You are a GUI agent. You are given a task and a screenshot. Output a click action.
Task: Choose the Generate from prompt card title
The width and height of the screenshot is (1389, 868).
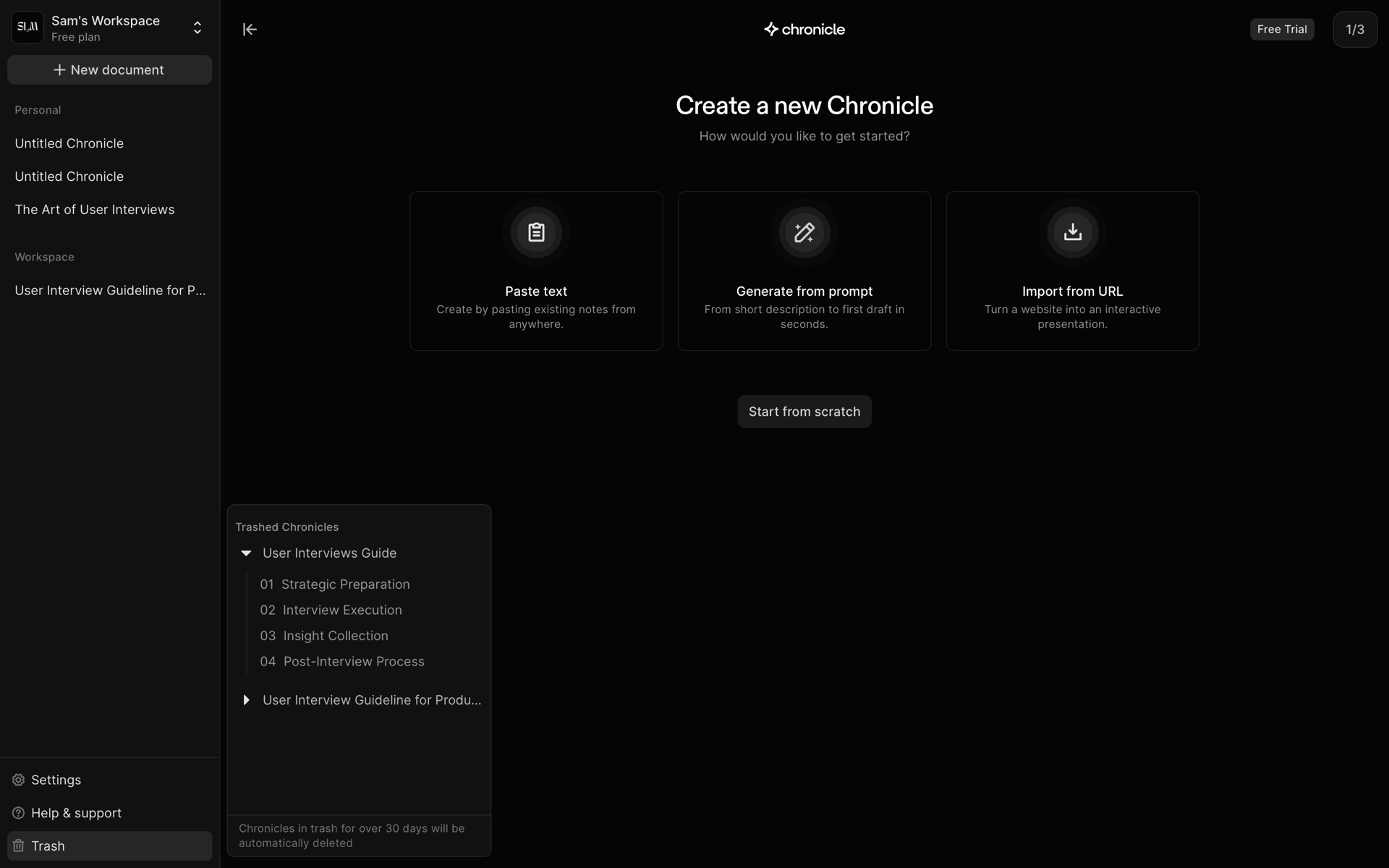(x=804, y=292)
